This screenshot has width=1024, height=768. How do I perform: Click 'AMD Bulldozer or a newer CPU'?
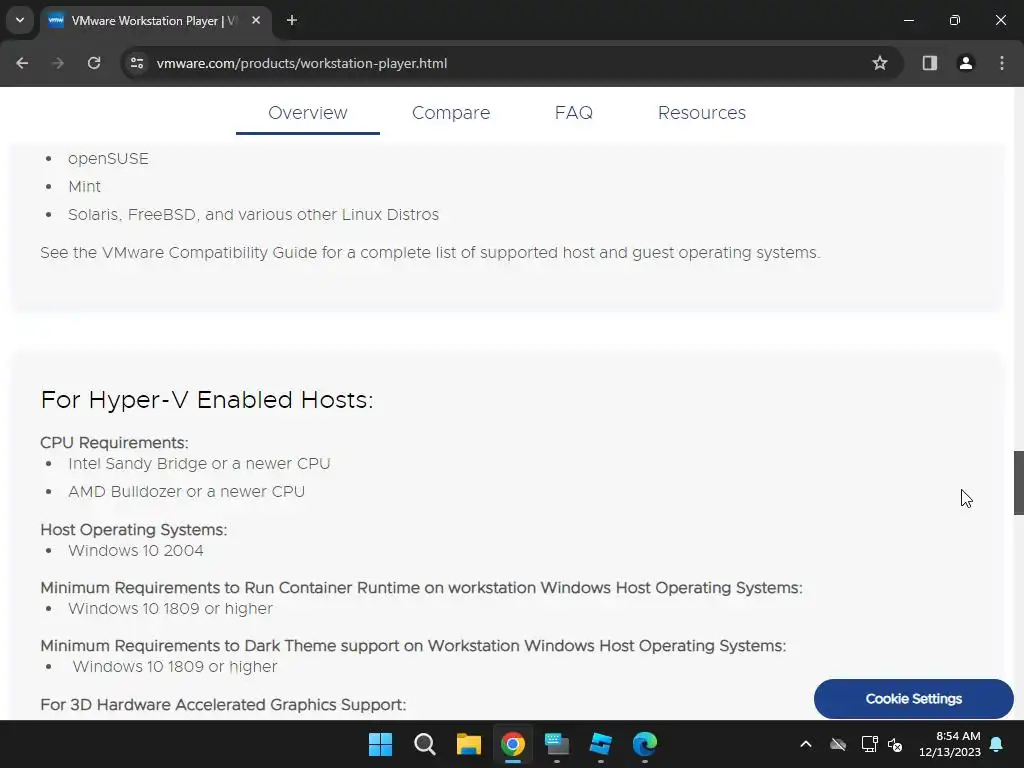[186, 492]
